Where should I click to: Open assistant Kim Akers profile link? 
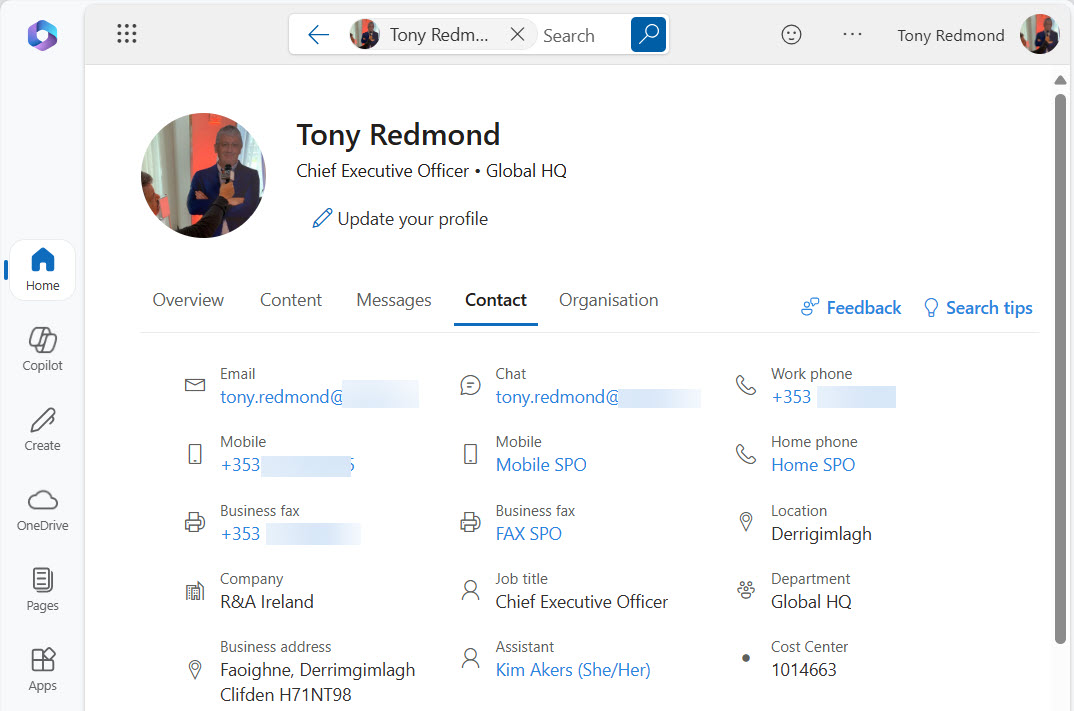572,670
